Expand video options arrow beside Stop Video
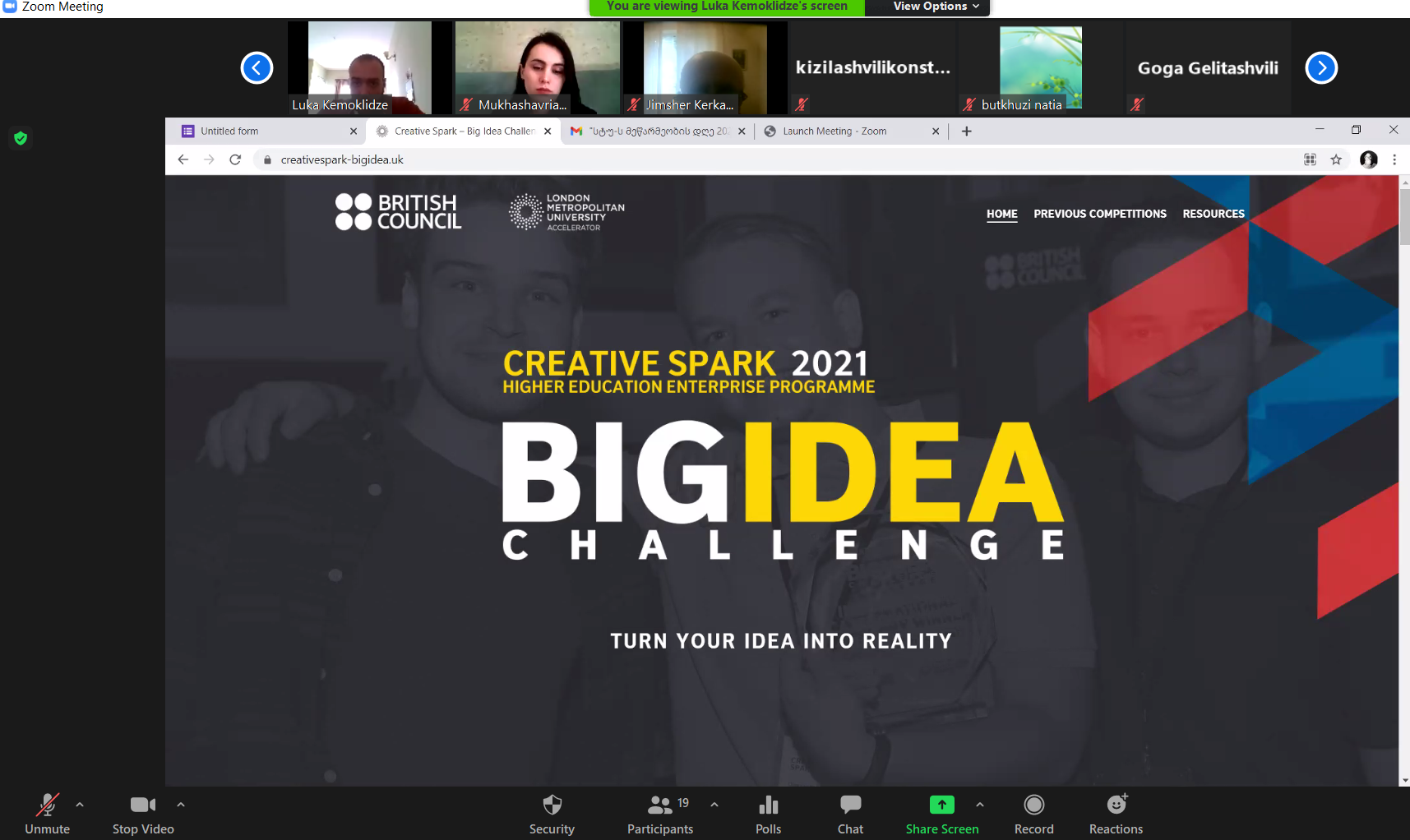The width and height of the screenshot is (1410, 840). (x=181, y=805)
